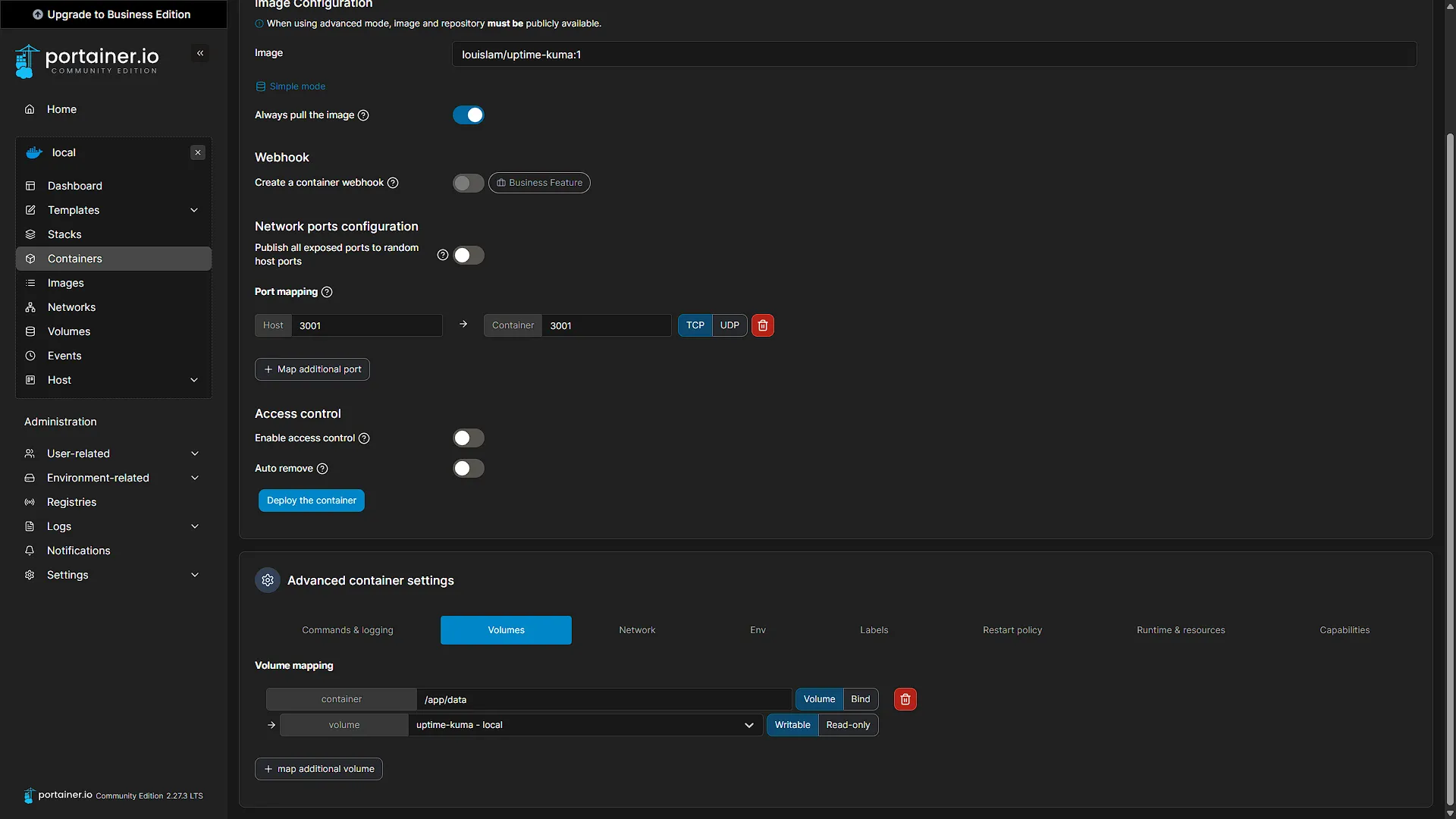Switch to Commands & logging tab

coord(347,630)
